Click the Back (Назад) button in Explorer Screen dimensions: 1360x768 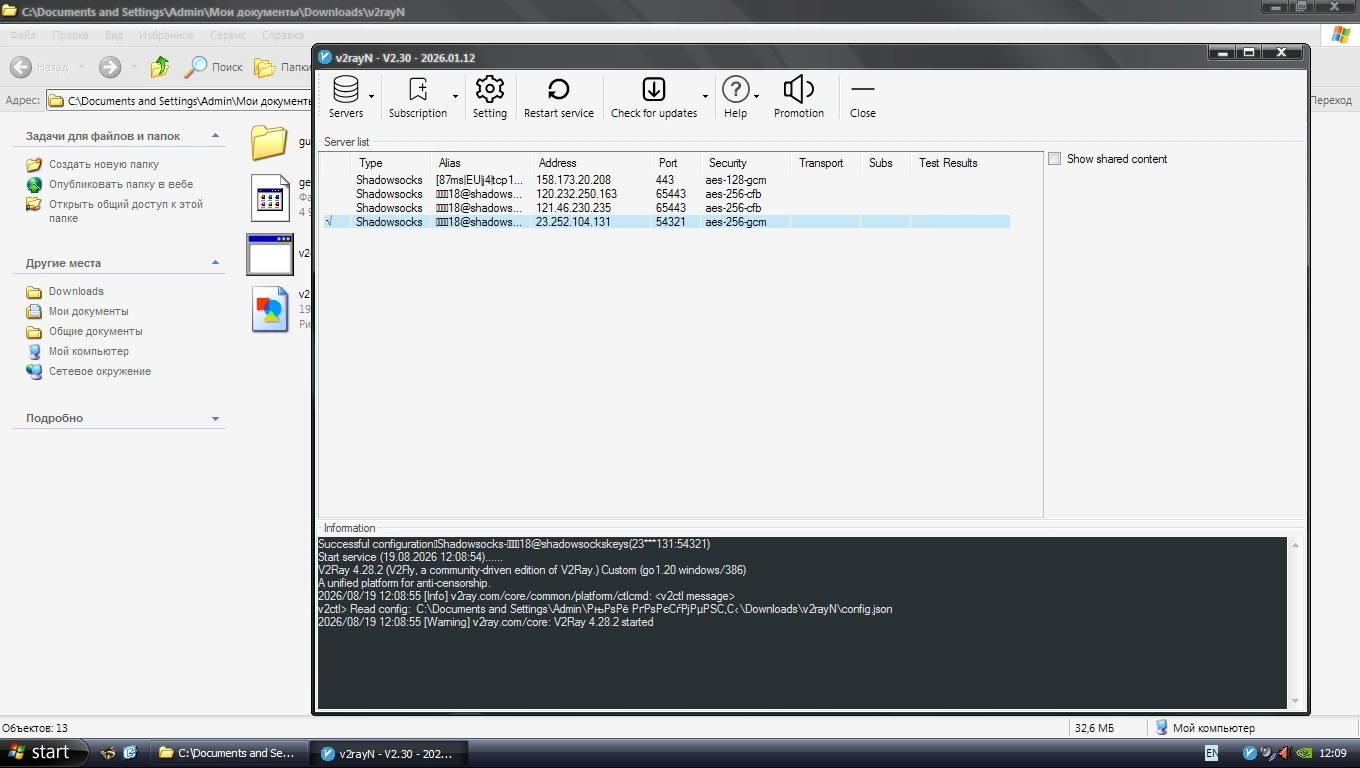pyautogui.click(x=39, y=67)
